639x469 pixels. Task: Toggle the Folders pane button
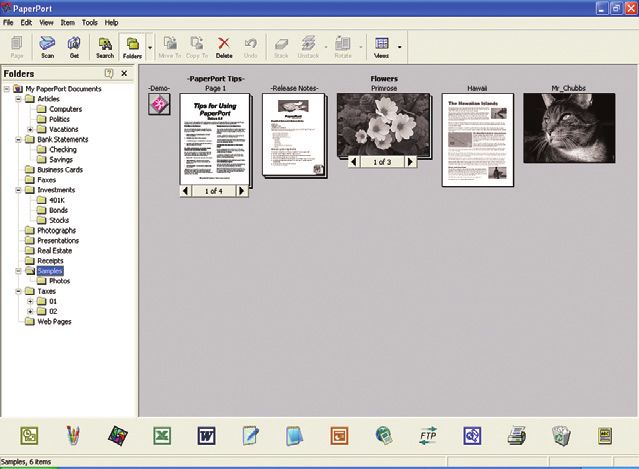coord(132,47)
